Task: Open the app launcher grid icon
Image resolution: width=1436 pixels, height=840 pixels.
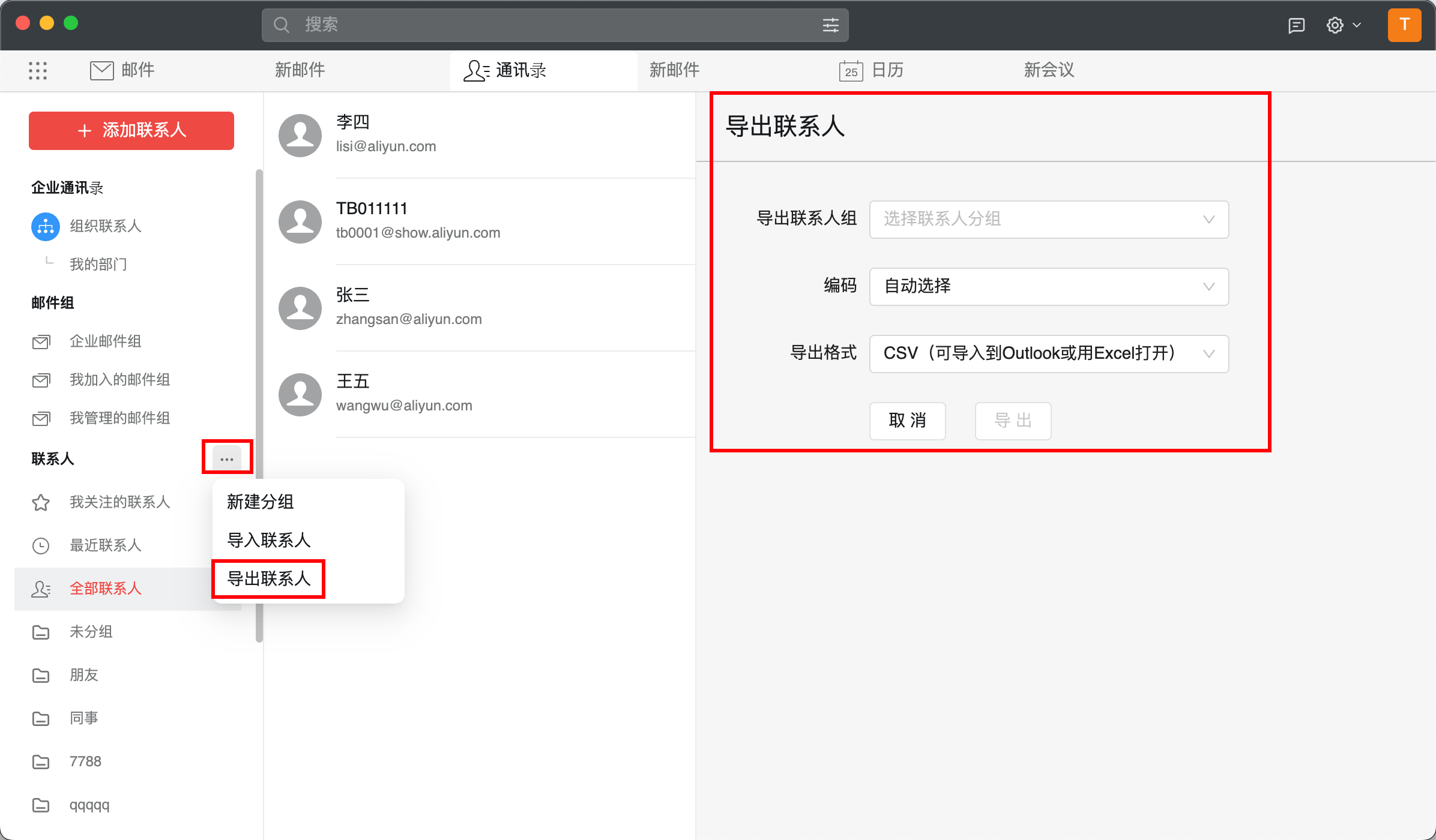Action: [x=38, y=70]
